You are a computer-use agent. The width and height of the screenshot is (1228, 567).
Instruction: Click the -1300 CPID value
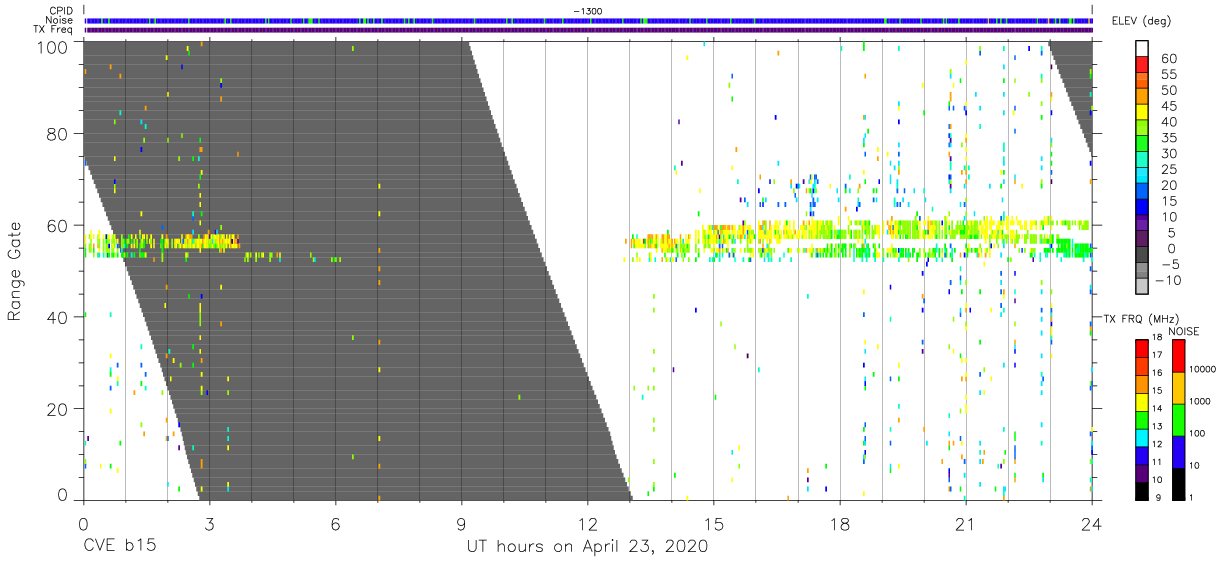587,11
